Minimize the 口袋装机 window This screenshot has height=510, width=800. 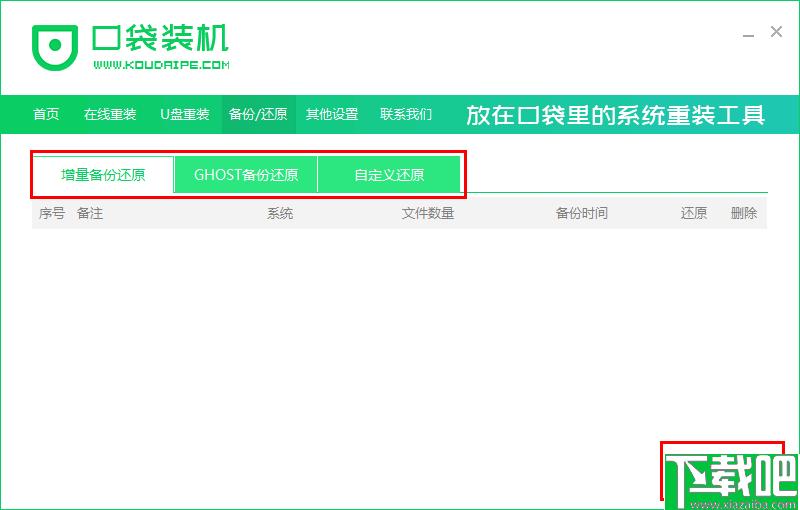coord(748,34)
